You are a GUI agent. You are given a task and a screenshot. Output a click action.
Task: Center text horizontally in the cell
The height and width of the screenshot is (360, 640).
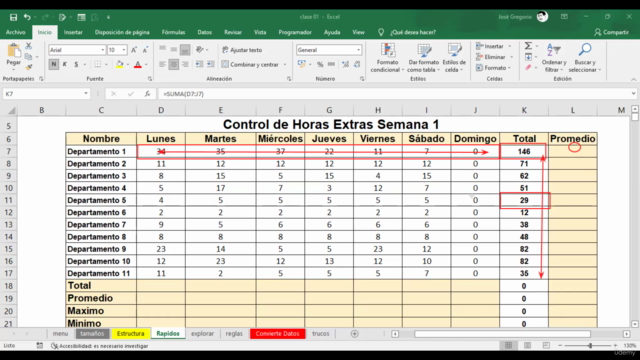click(x=173, y=64)
